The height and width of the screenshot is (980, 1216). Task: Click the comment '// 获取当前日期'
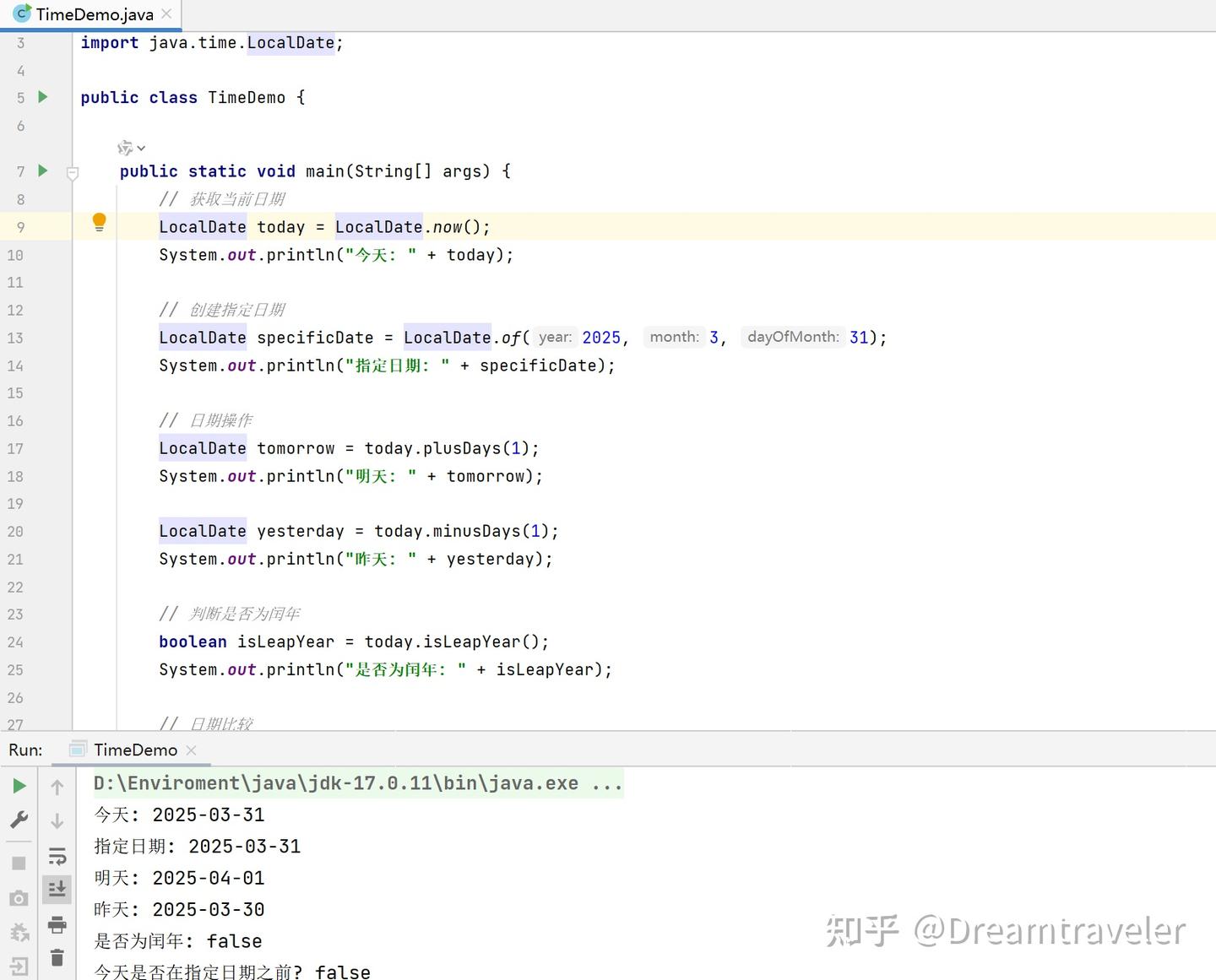click(x=222, y=199)
